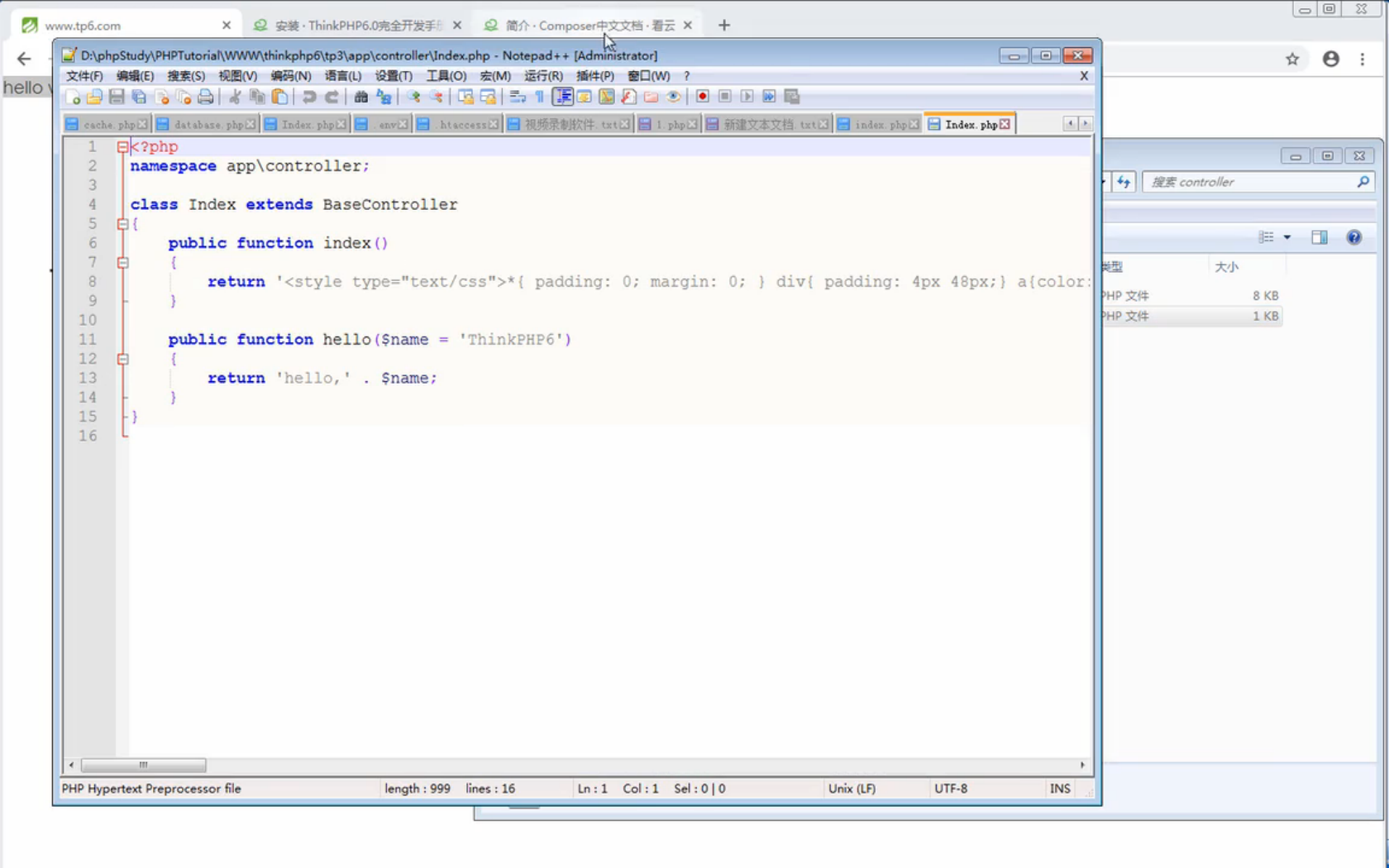
Task: Click the New file toolbar icon
Action: pos(73,97)
